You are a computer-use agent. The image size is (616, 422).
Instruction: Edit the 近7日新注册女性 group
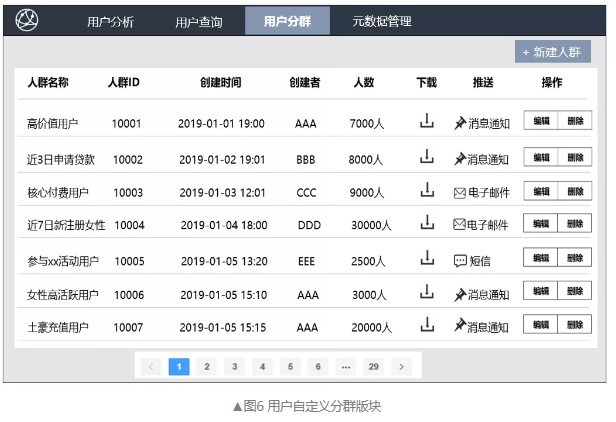tap(541, 223)
